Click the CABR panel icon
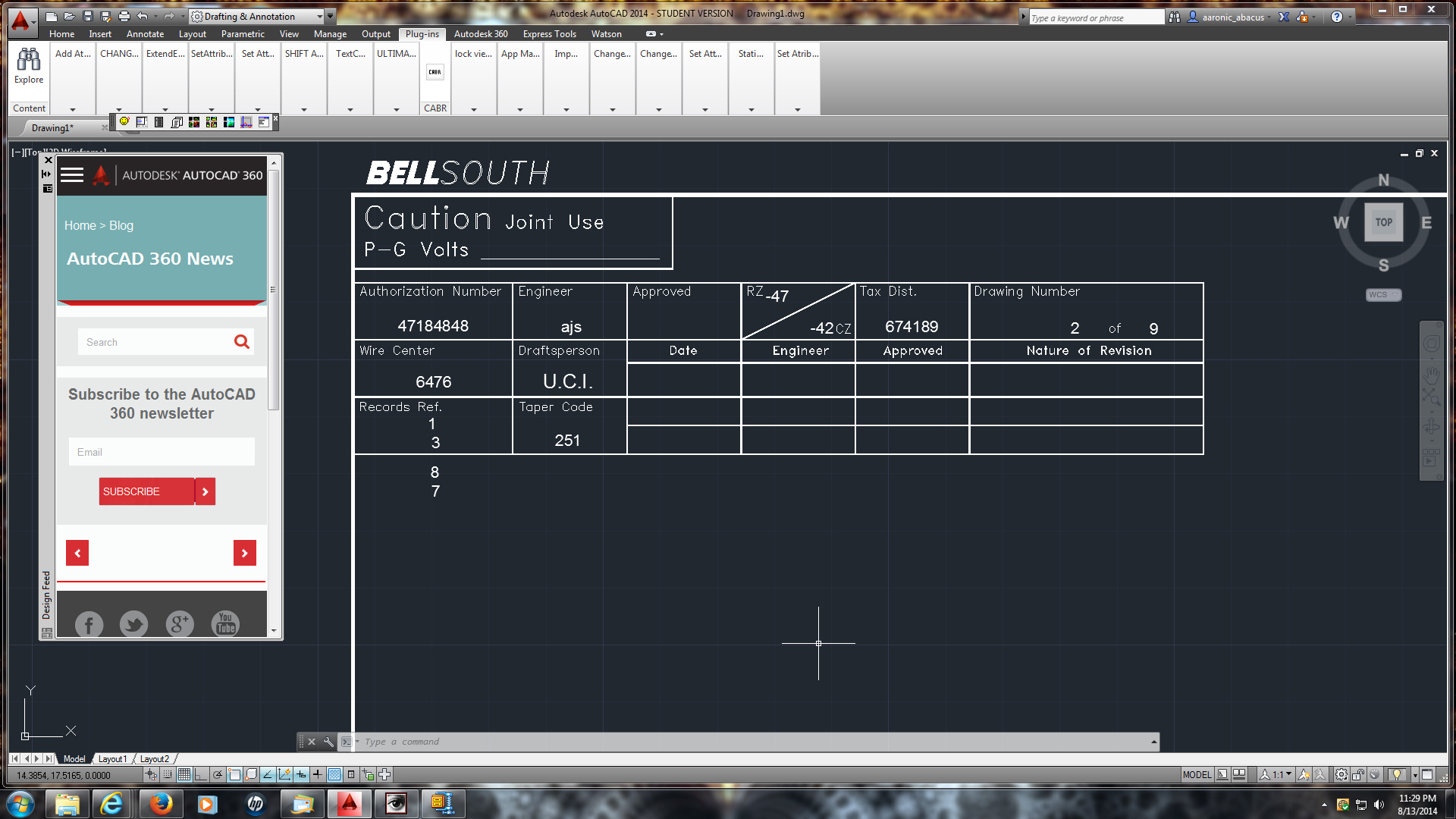Screen dimensions: 1456x819 pyautogui.click(x=435, y=72)
